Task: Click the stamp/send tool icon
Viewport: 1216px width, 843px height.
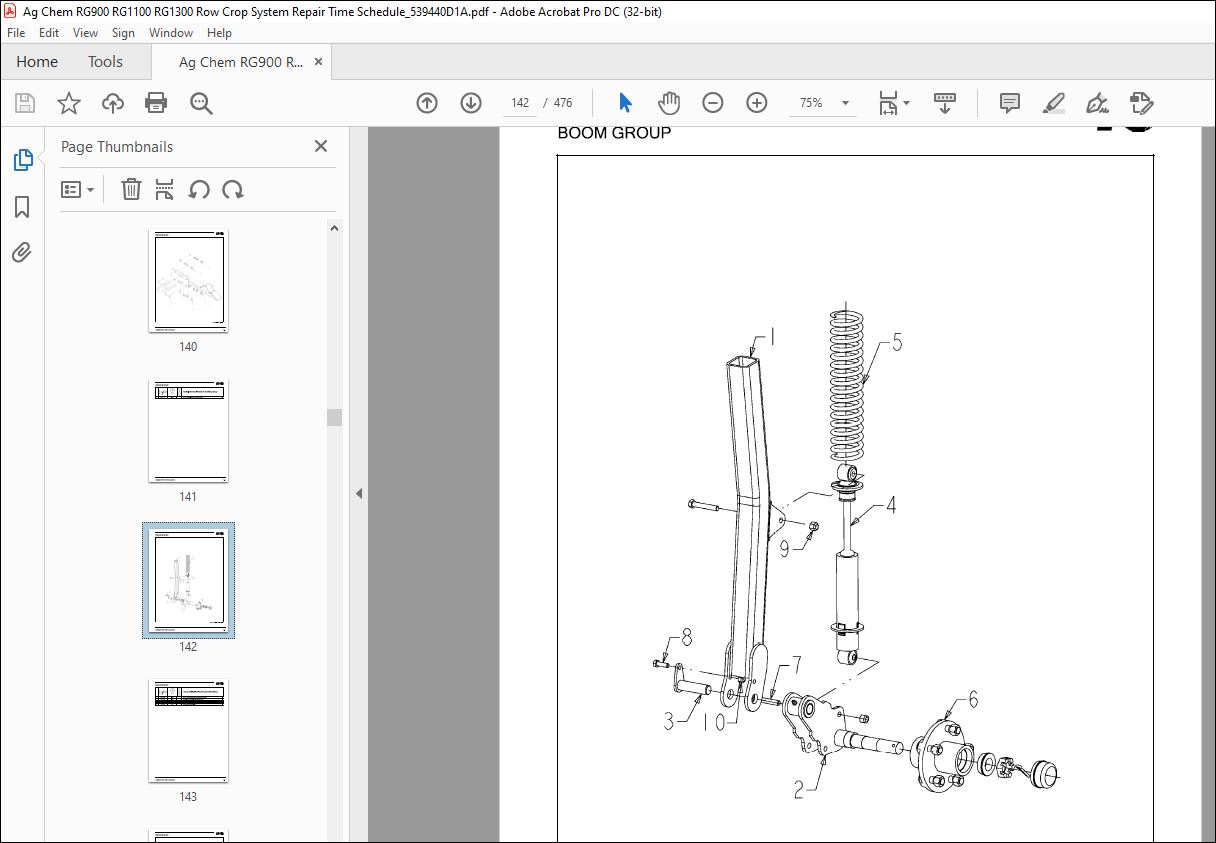Action: [x=1141, y=103]
